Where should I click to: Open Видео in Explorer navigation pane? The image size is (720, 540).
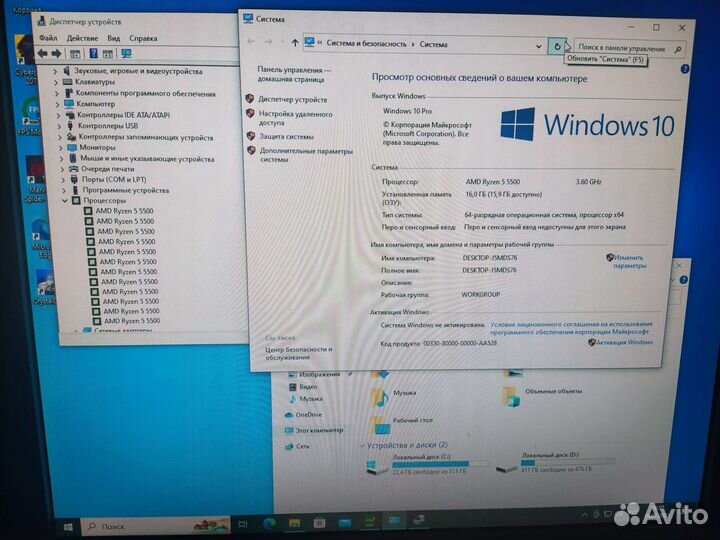tap(308, 387)
